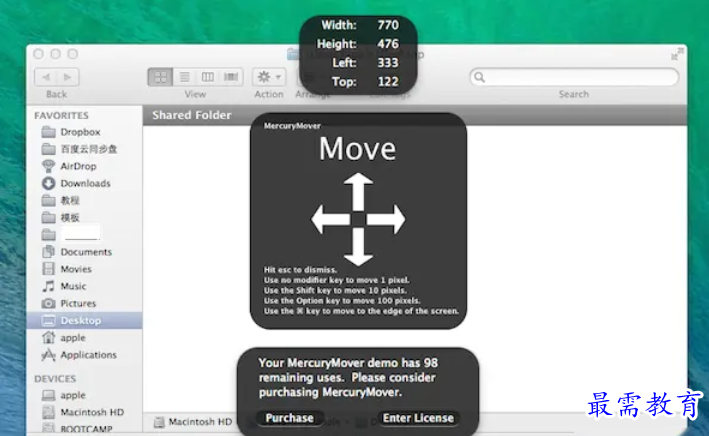Viewport: 709px width, 436px height.
Task: Open the Action gear menu
Action: point(269,77)
